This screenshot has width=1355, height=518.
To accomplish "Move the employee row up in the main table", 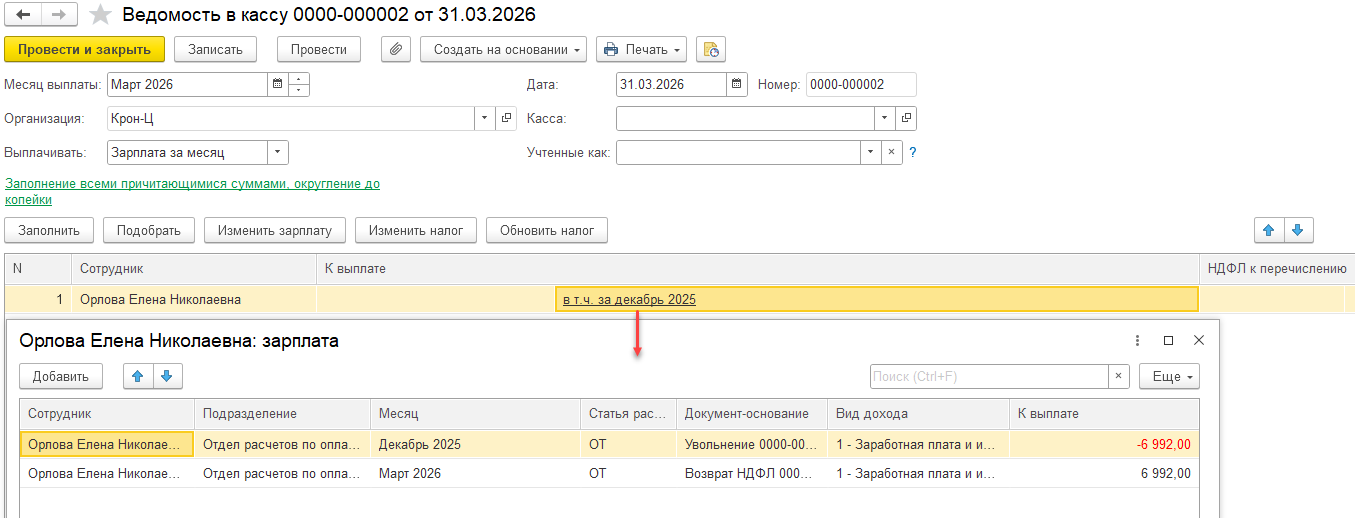I will click(1270, 230).
